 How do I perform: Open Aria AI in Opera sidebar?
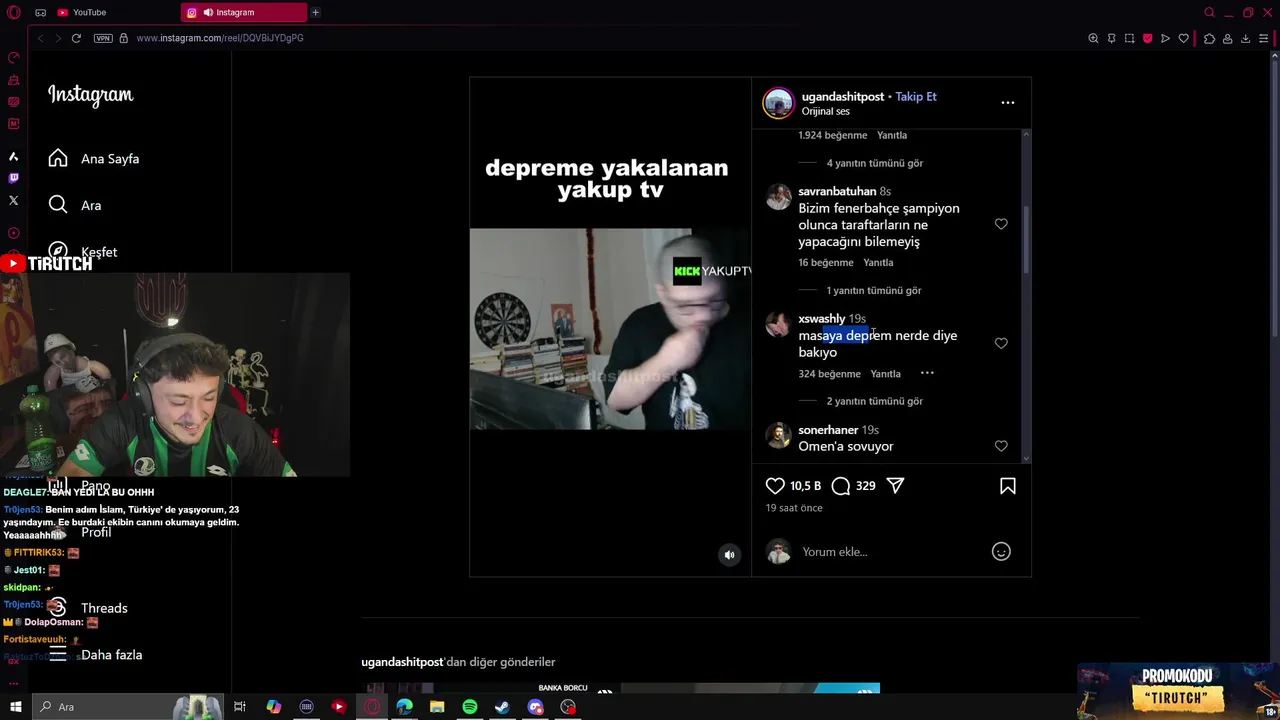click(x=14, y=156)
